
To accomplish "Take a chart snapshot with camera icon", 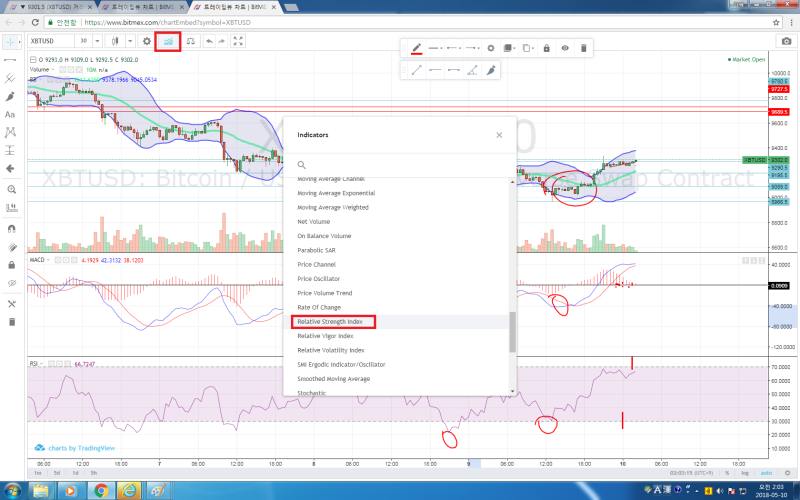I will 786,41.
